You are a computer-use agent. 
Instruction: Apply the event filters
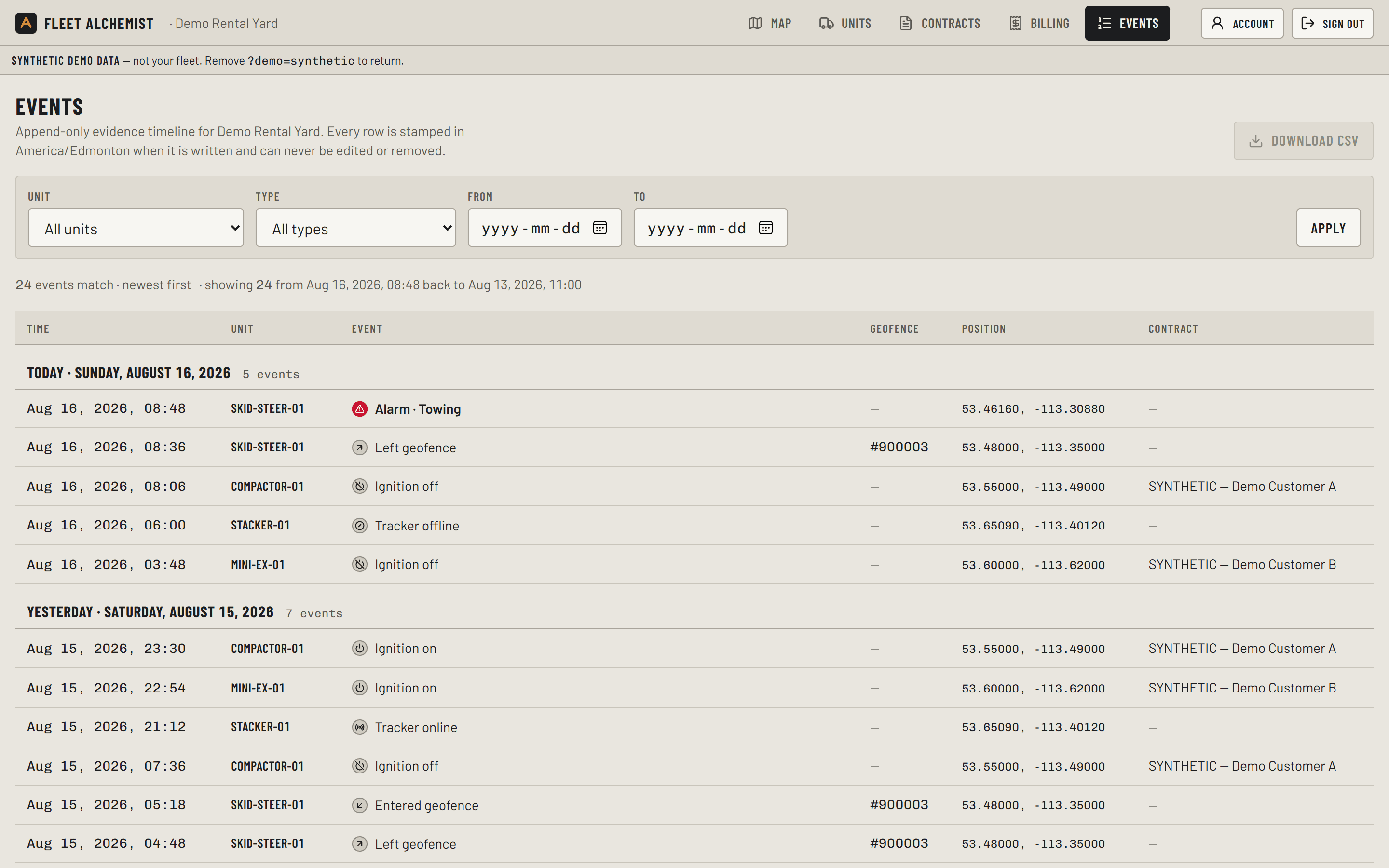(x=1328, y=228)
